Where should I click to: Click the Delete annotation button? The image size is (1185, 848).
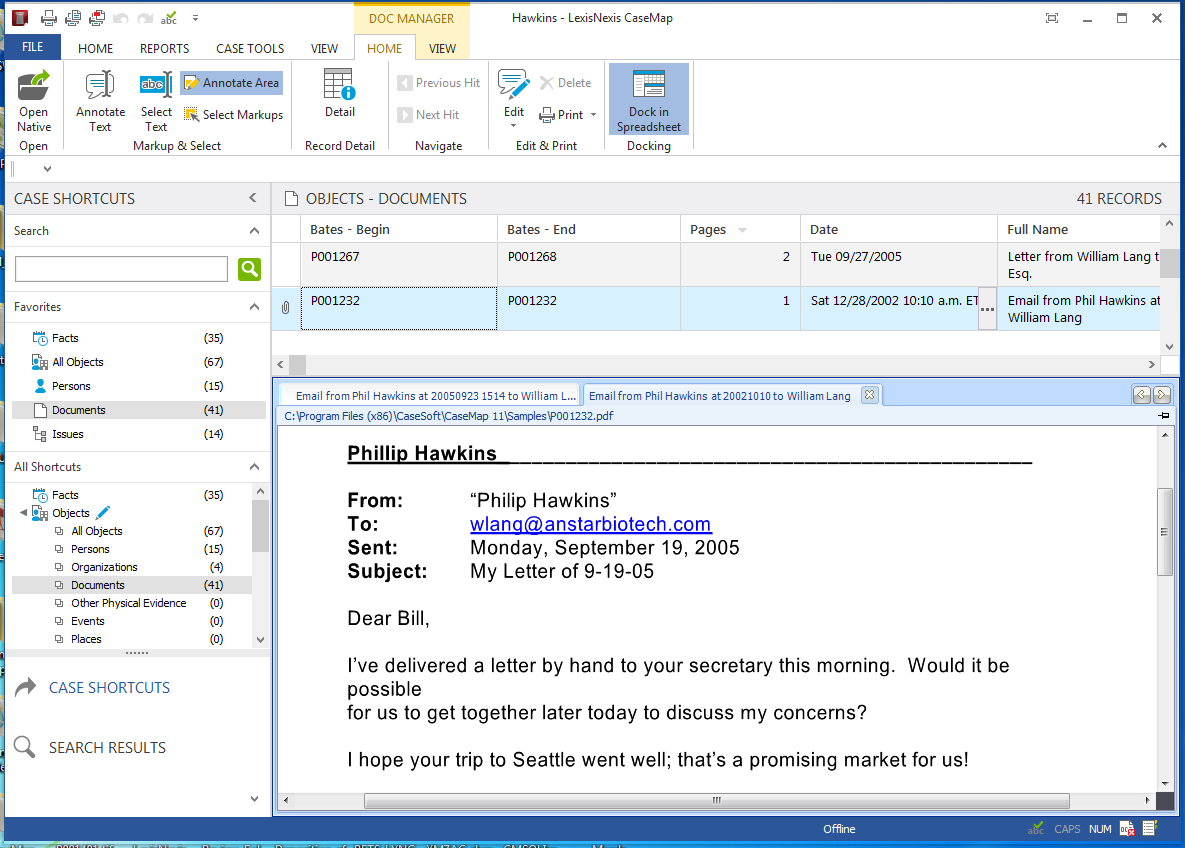click(565, 82)
